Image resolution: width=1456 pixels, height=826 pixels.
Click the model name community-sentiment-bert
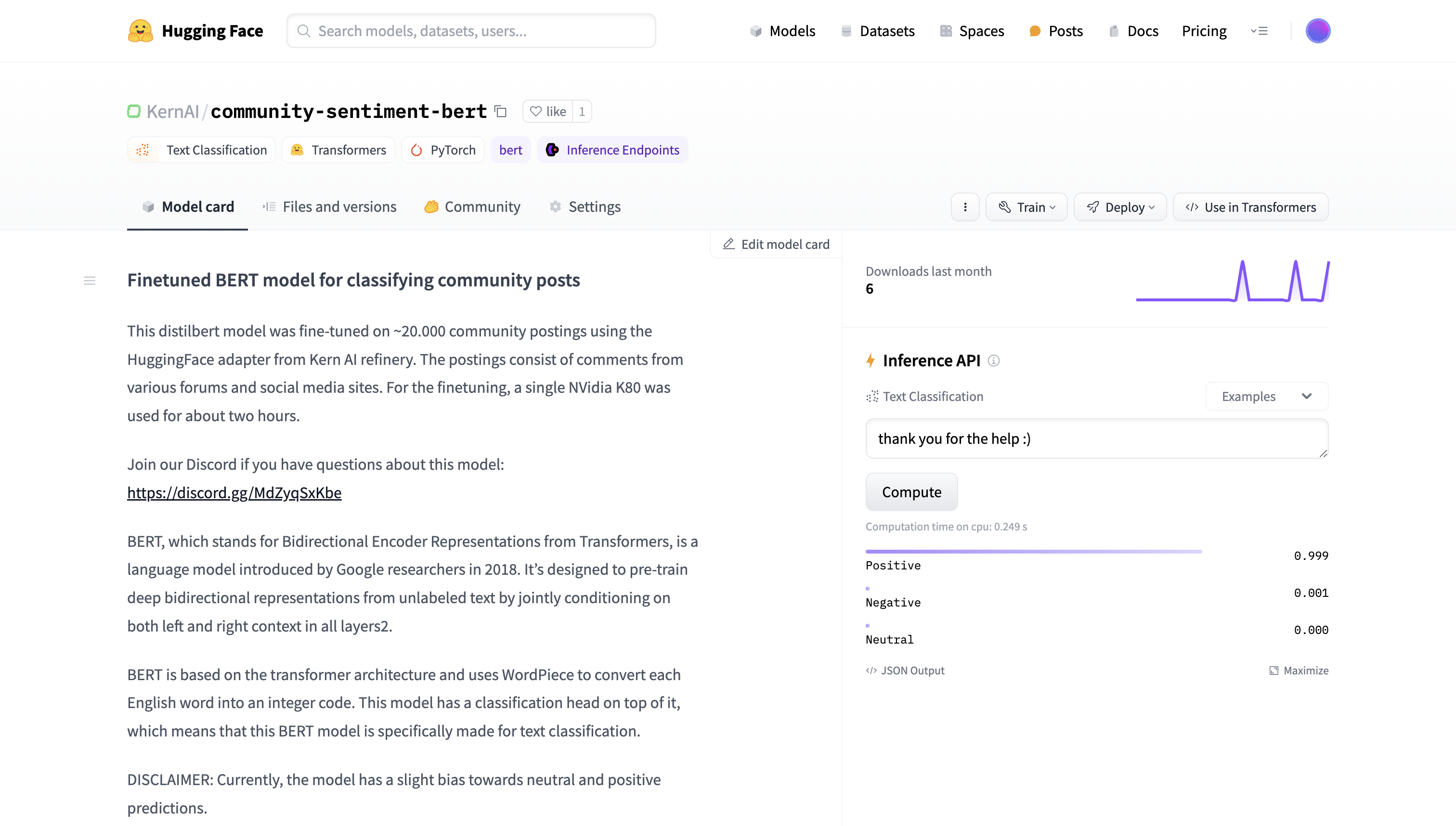coord(349,111)
